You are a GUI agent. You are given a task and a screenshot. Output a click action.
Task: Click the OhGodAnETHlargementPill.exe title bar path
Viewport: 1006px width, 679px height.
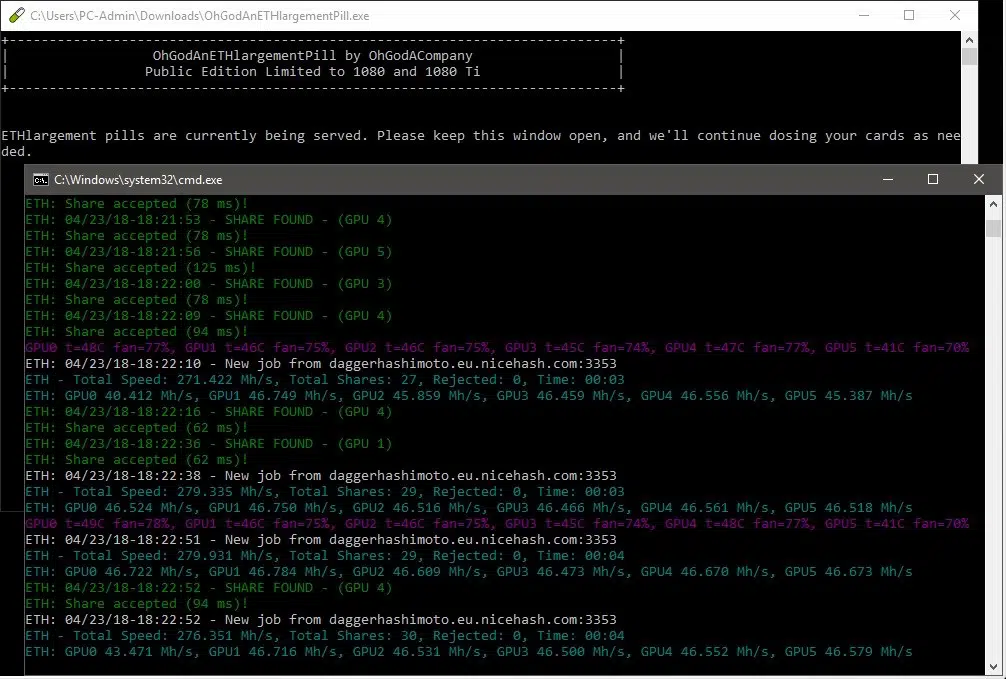(x=200, y=16)
